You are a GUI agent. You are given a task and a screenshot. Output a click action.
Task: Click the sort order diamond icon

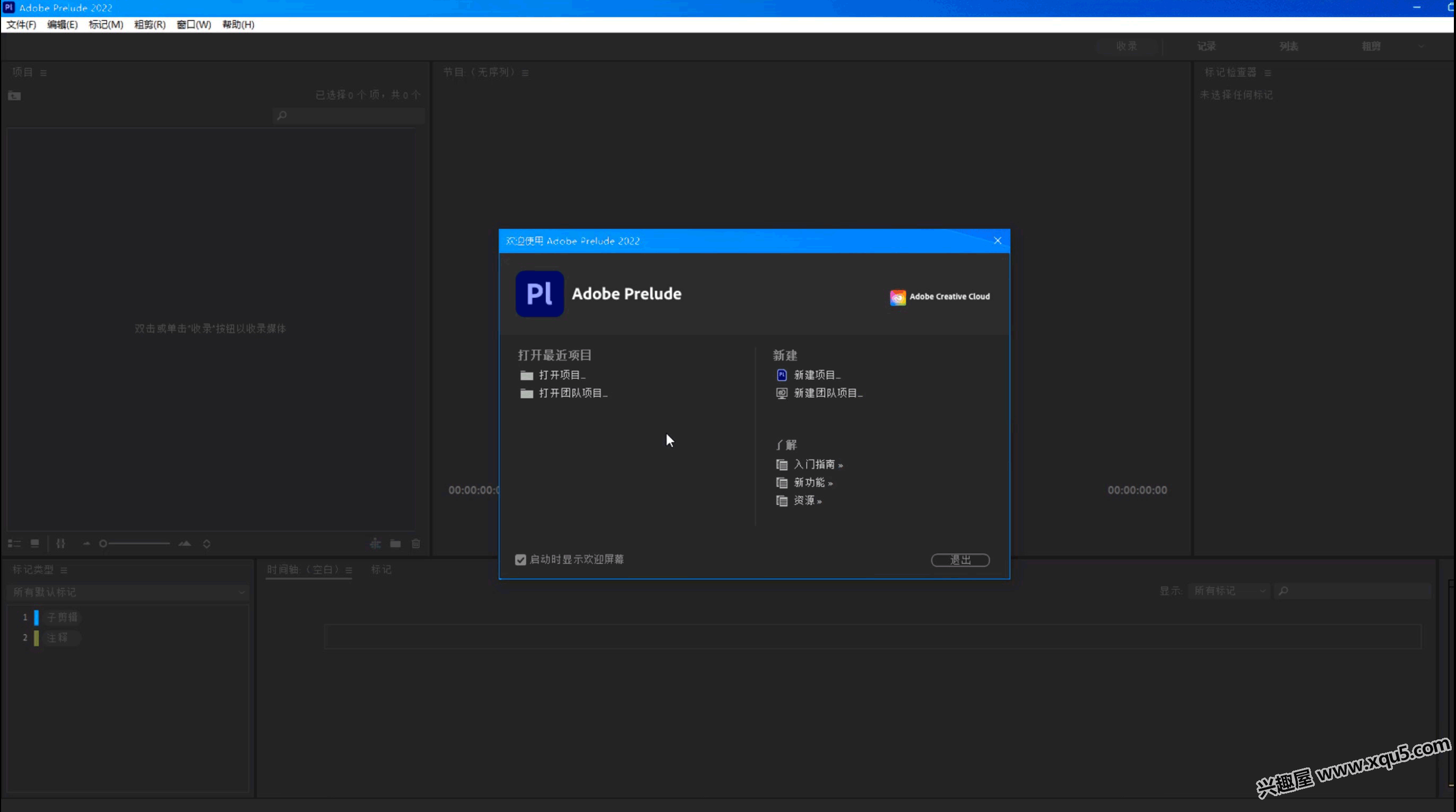207,544
